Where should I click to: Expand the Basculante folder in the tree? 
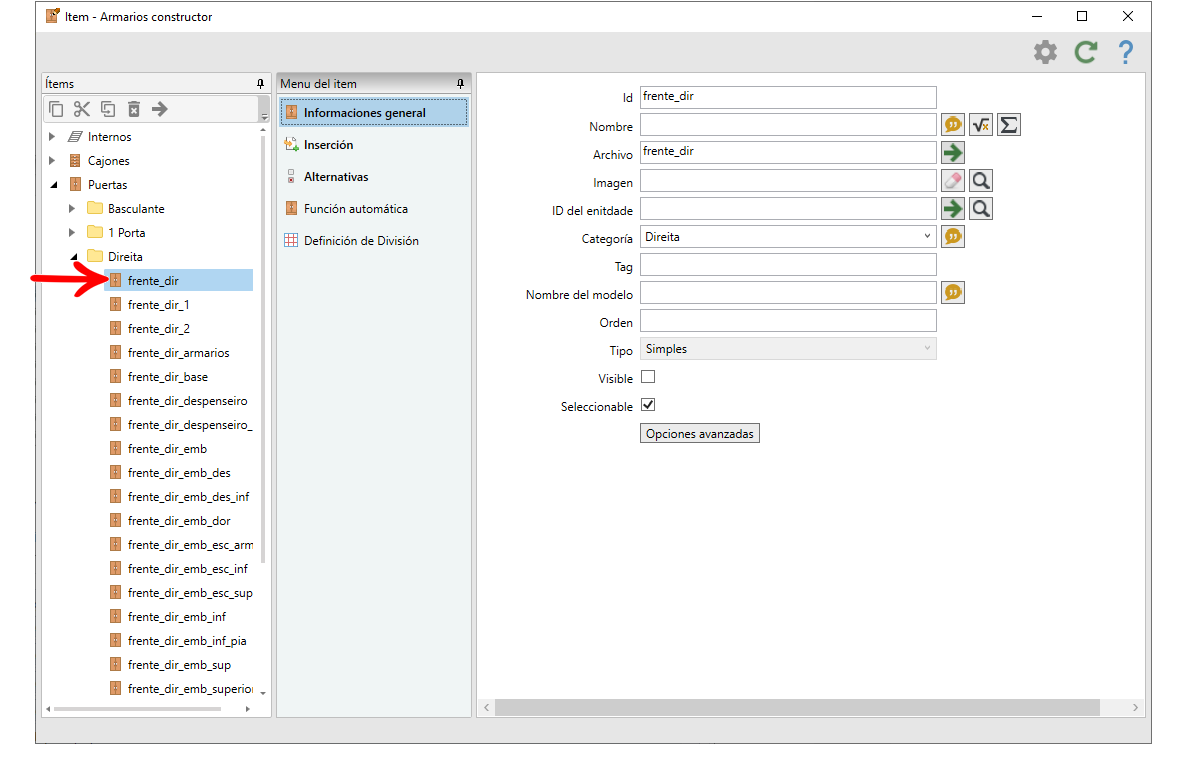tap(72, 209)
